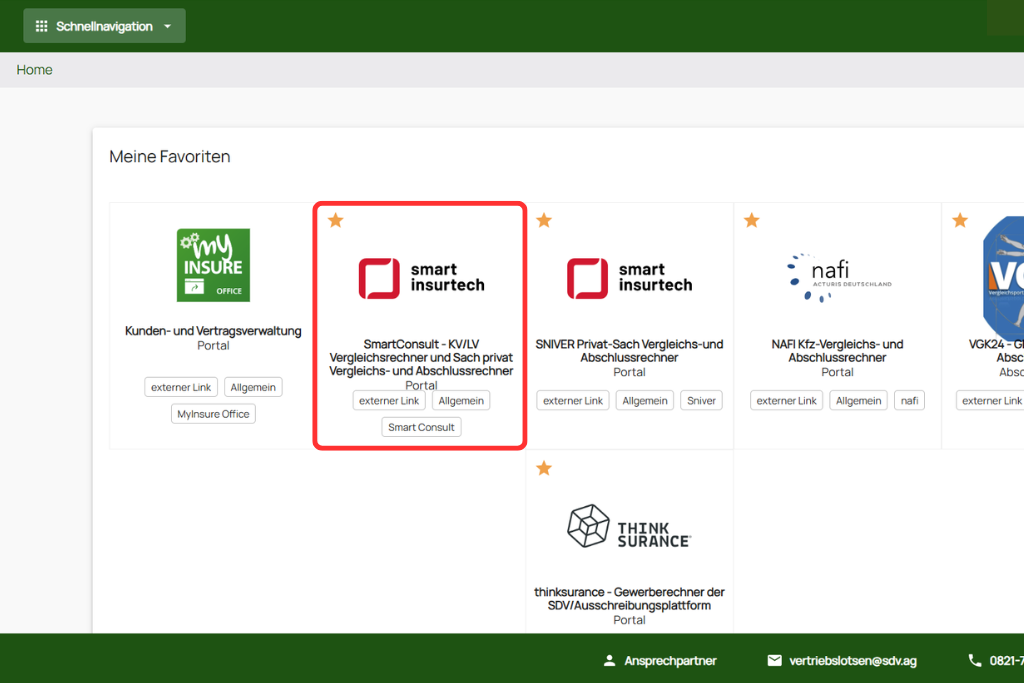Click the smart insurtech logo on SNIVER
The height and width of the screenshot is (683, 1024).
pos(629,278)
